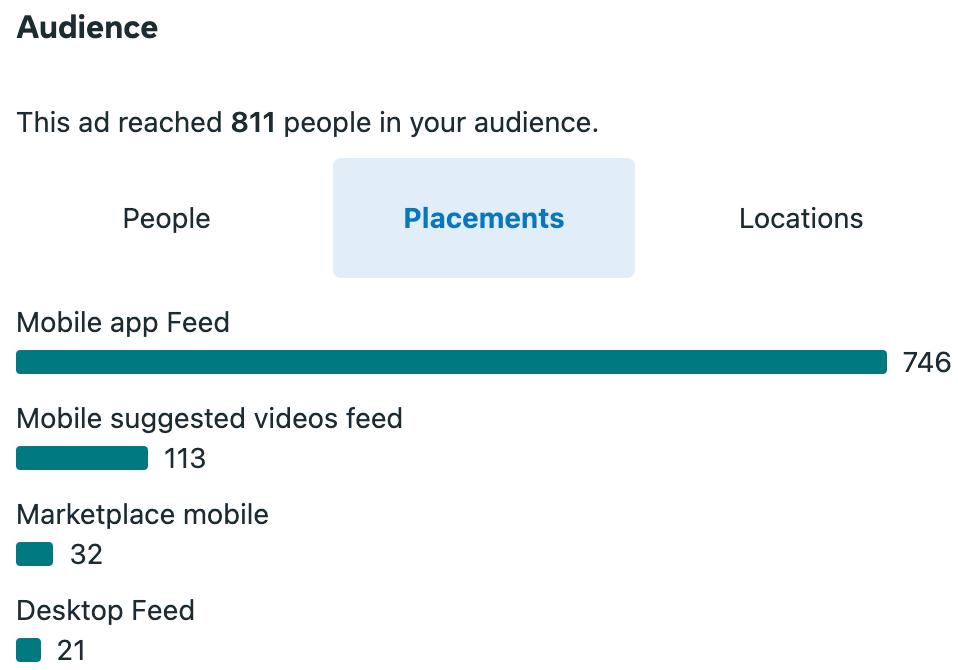Click the Mobile suggested videos feed bar
Viewport: 958px width, 670px height.
tap(82, 458)
